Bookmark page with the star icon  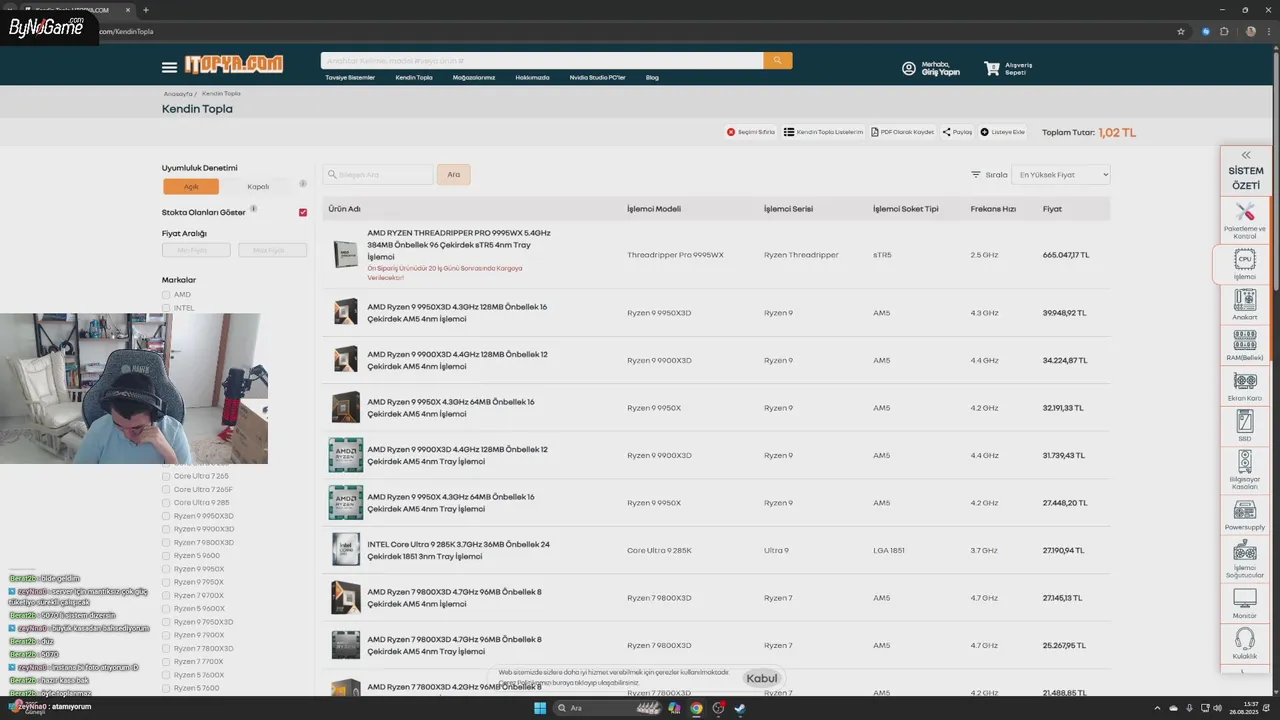1181,31
